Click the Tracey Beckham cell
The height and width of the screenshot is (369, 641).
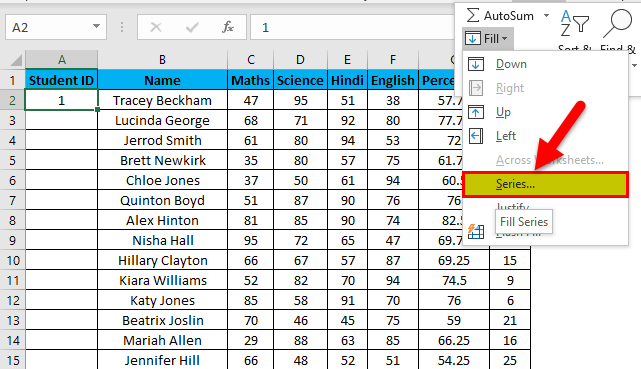(162, 100)
